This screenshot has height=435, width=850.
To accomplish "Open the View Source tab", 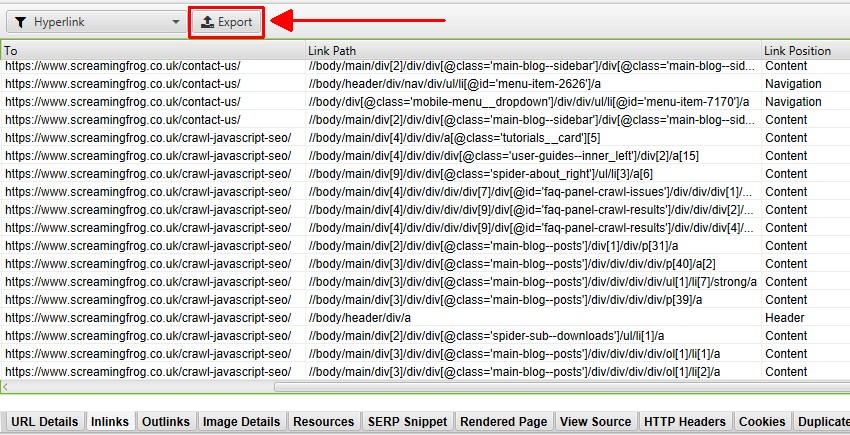I will pos(595,421).
